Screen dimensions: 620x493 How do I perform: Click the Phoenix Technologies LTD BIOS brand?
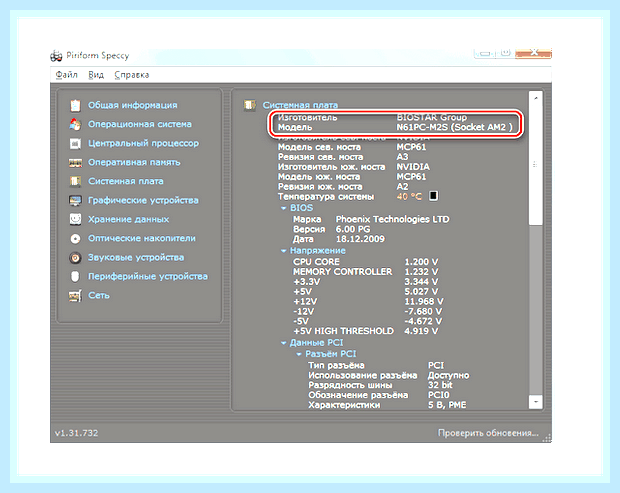point(392,219)
